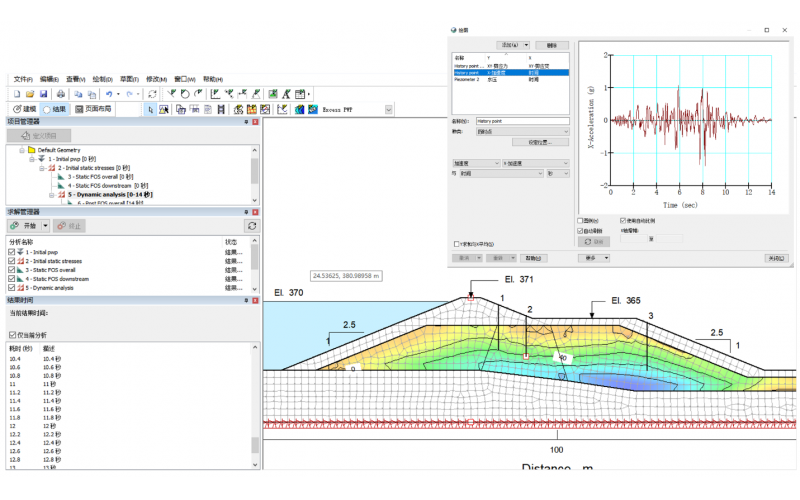Toggle the 仅当前分析 checkbox
800x500 pixels.
(11, 335)
